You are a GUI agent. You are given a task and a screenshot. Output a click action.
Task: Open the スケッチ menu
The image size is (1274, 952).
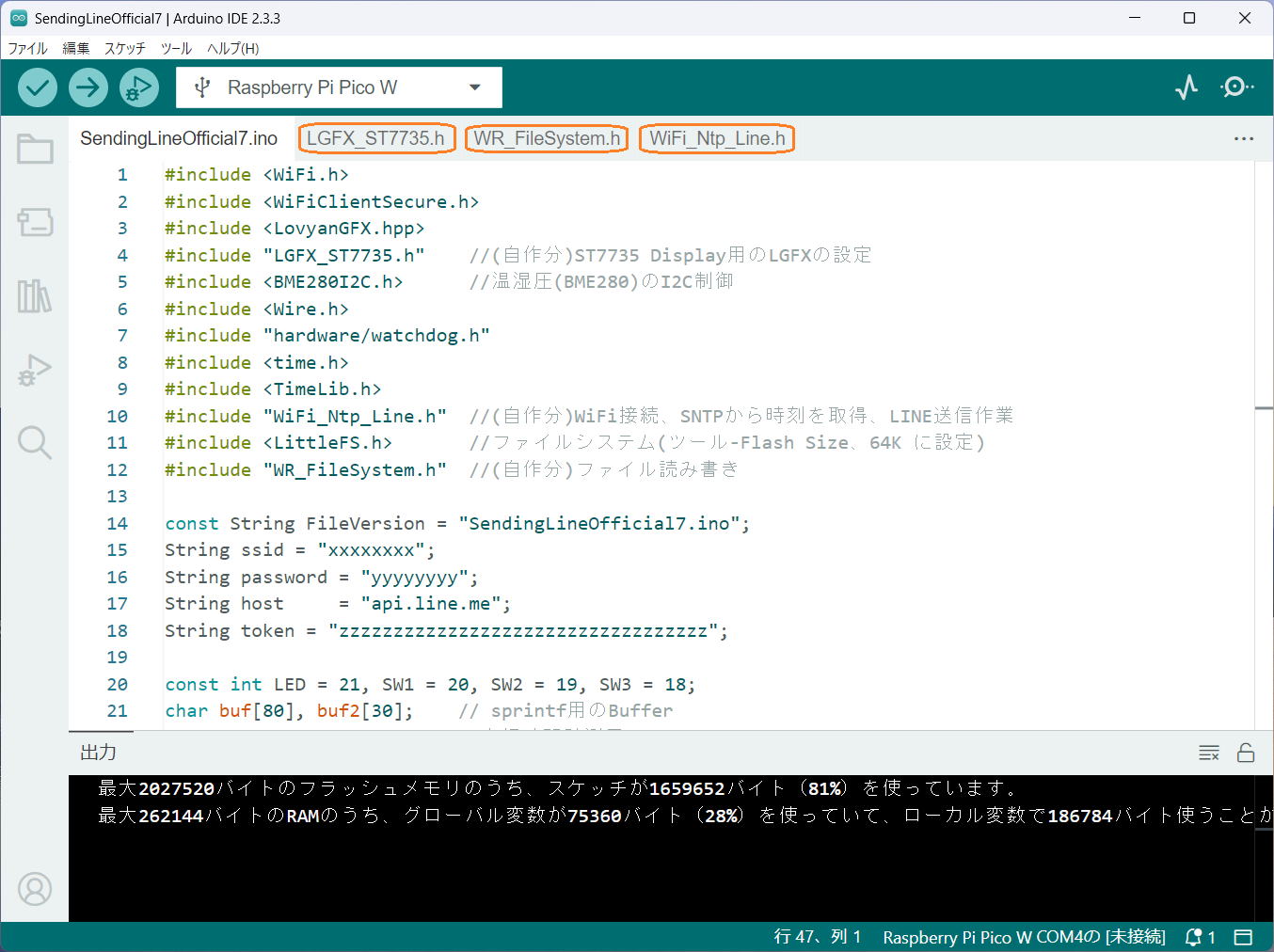tap(125, 48)
